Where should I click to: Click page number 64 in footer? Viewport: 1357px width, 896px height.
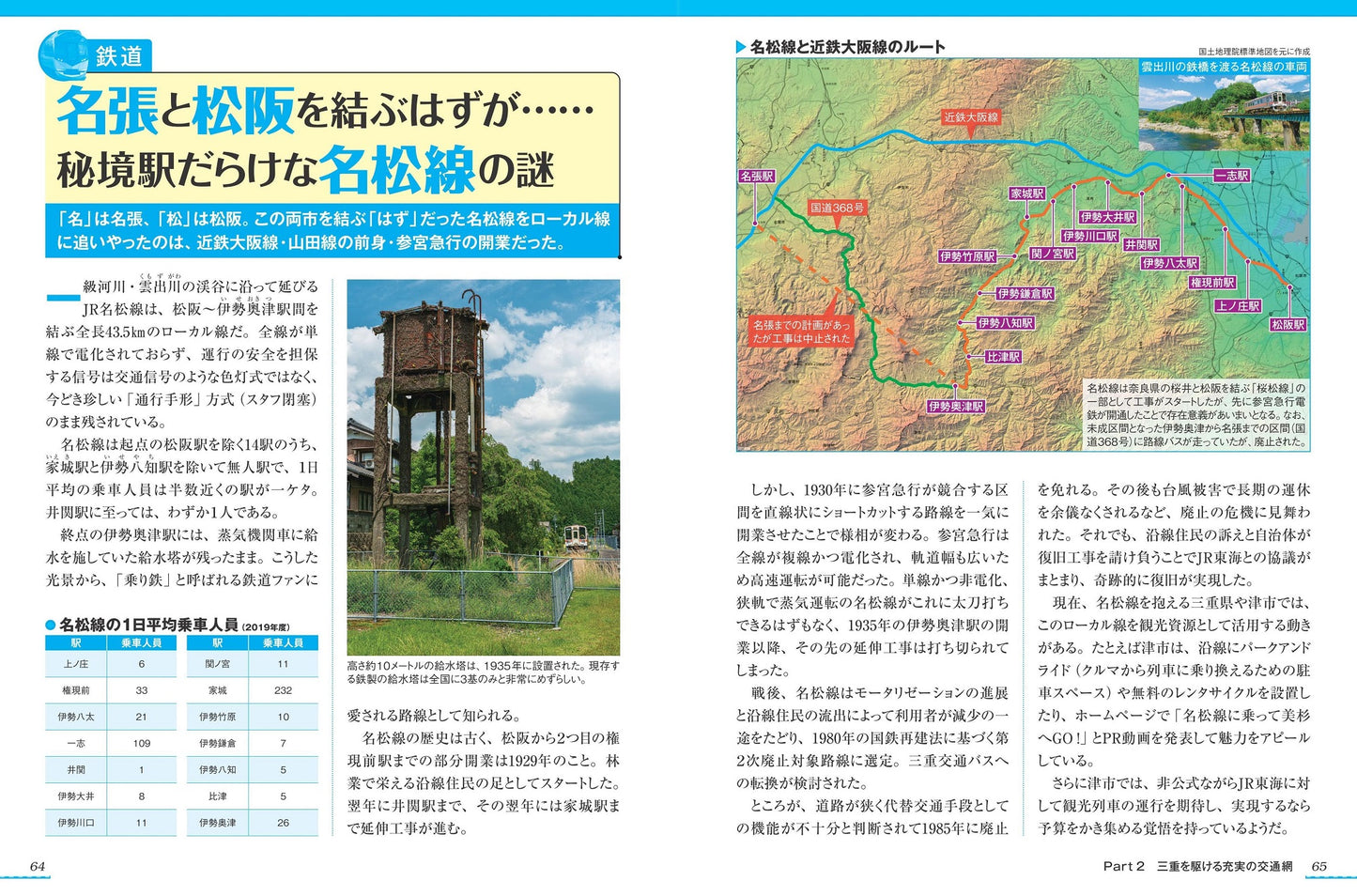tap(38, 866)
